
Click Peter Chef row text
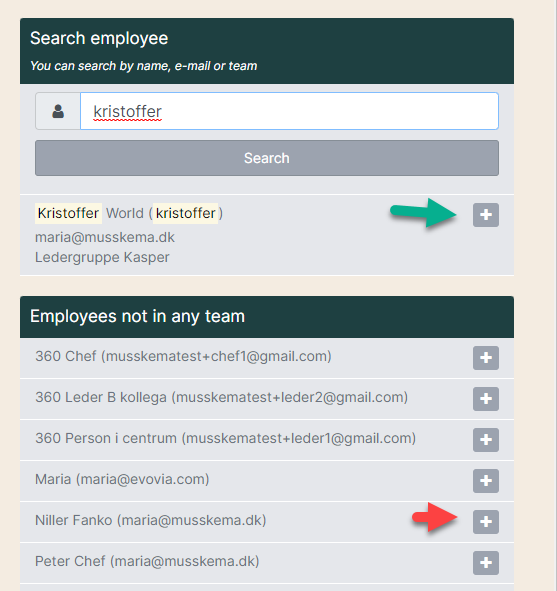147,562
